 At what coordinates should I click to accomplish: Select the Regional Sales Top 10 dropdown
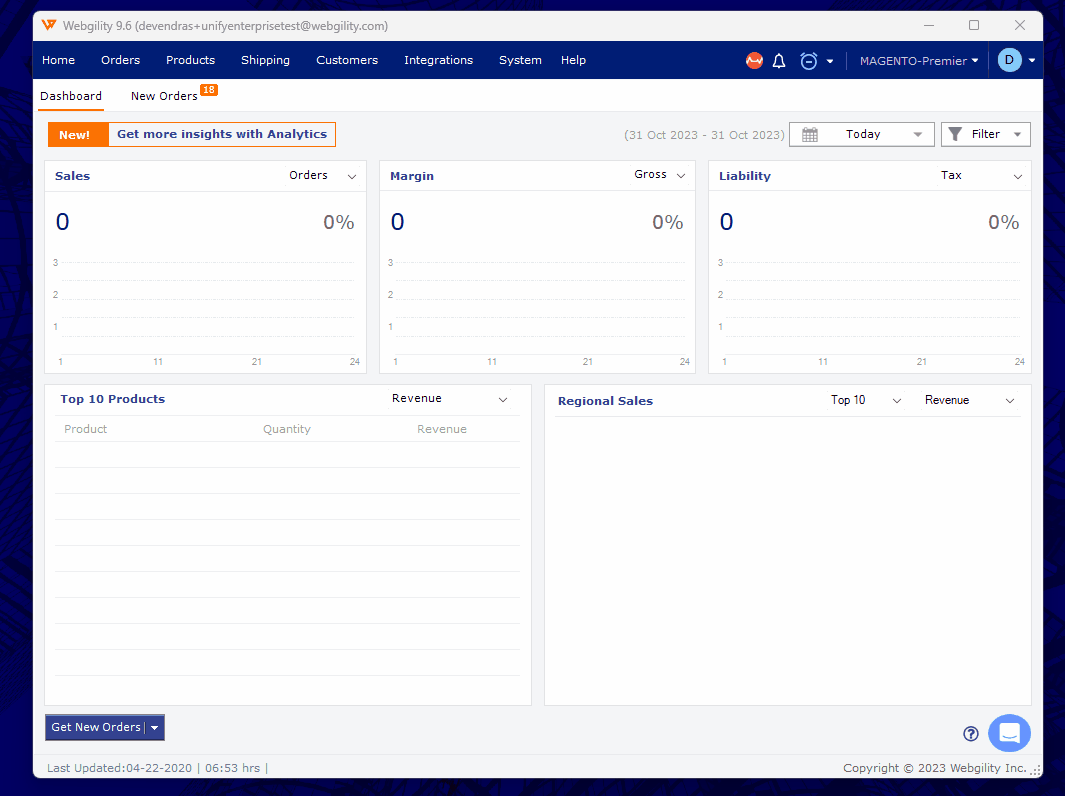click(866, 400)
